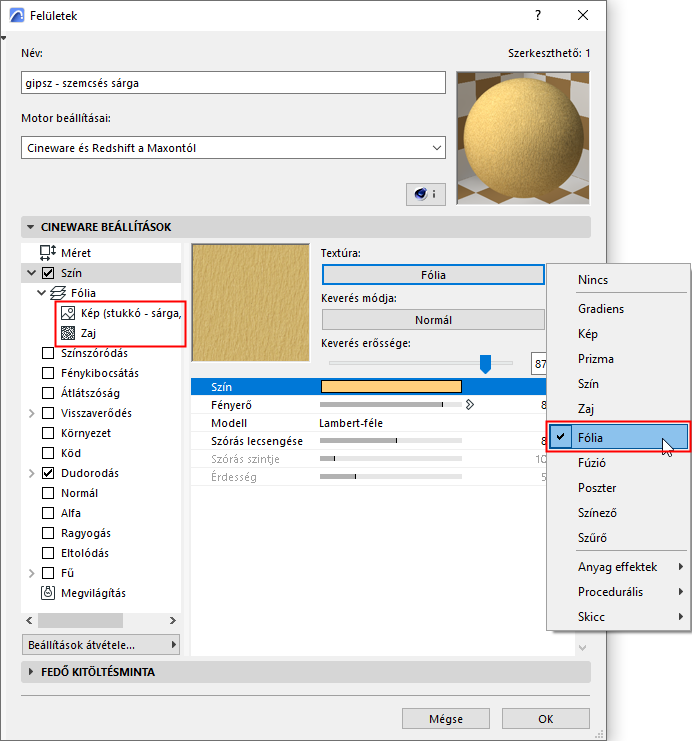
Task: Choose Színező from the texture menu
Action: point(618,513)
